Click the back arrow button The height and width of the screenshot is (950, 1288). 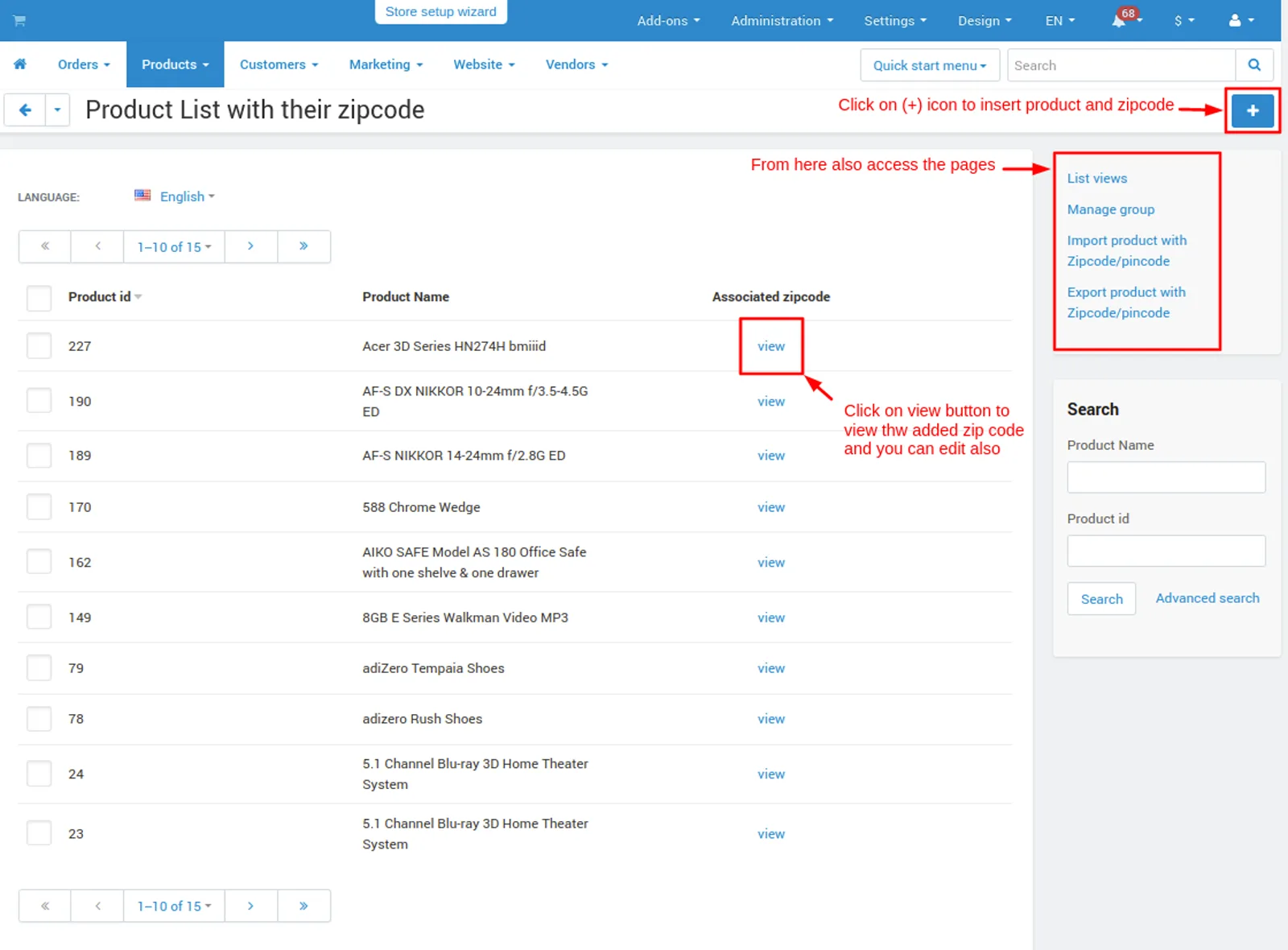(x=25, y=110)
